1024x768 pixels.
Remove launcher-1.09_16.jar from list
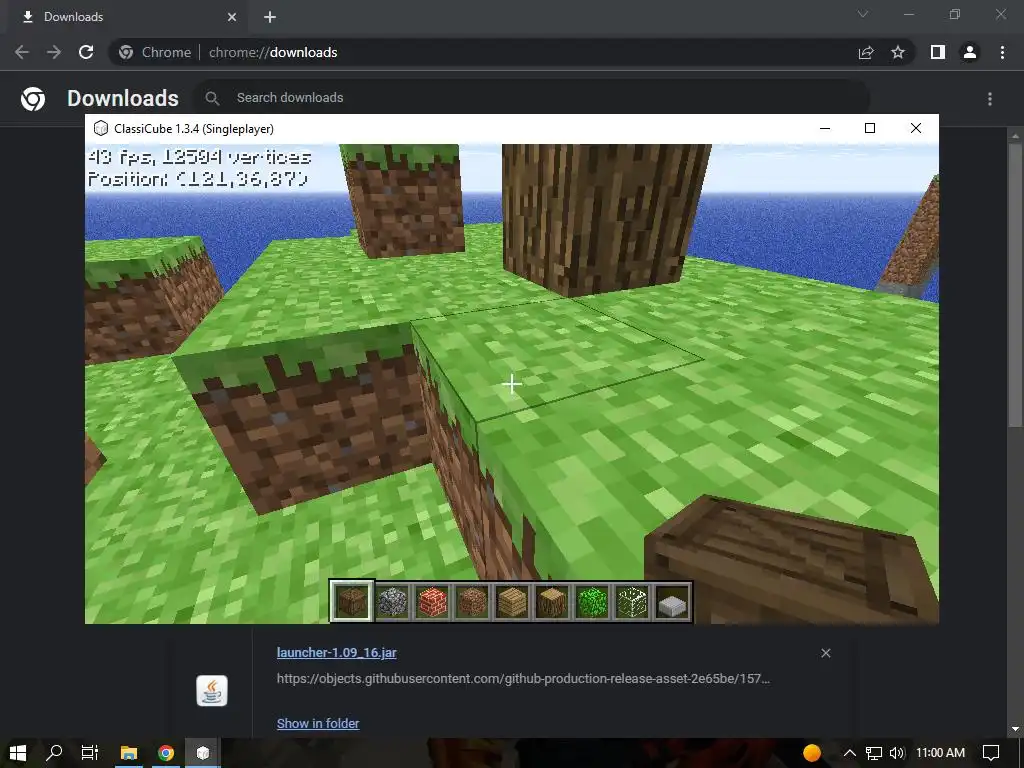[826, 653]
